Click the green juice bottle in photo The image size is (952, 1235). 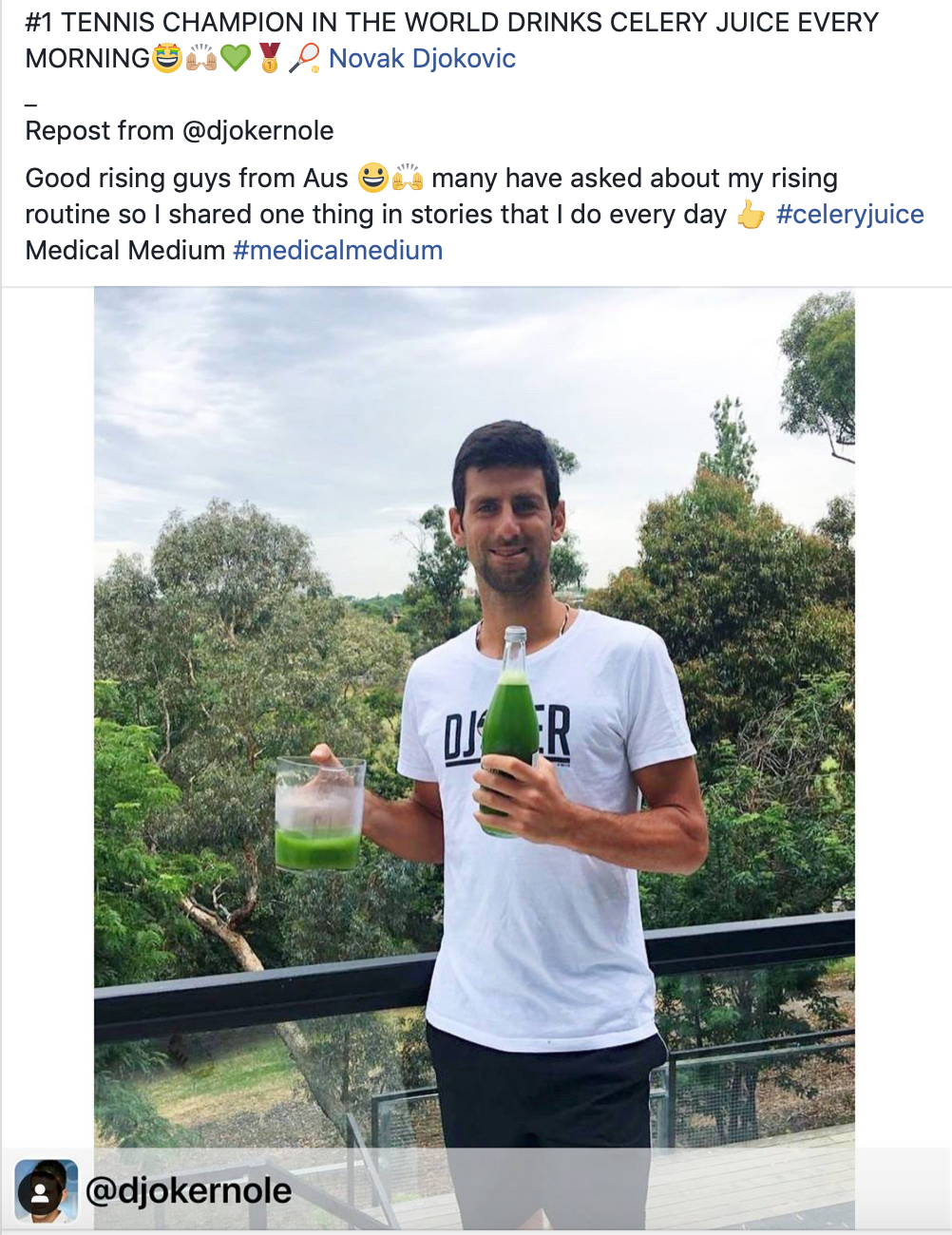pyautogui.click(x=510, y=731)
